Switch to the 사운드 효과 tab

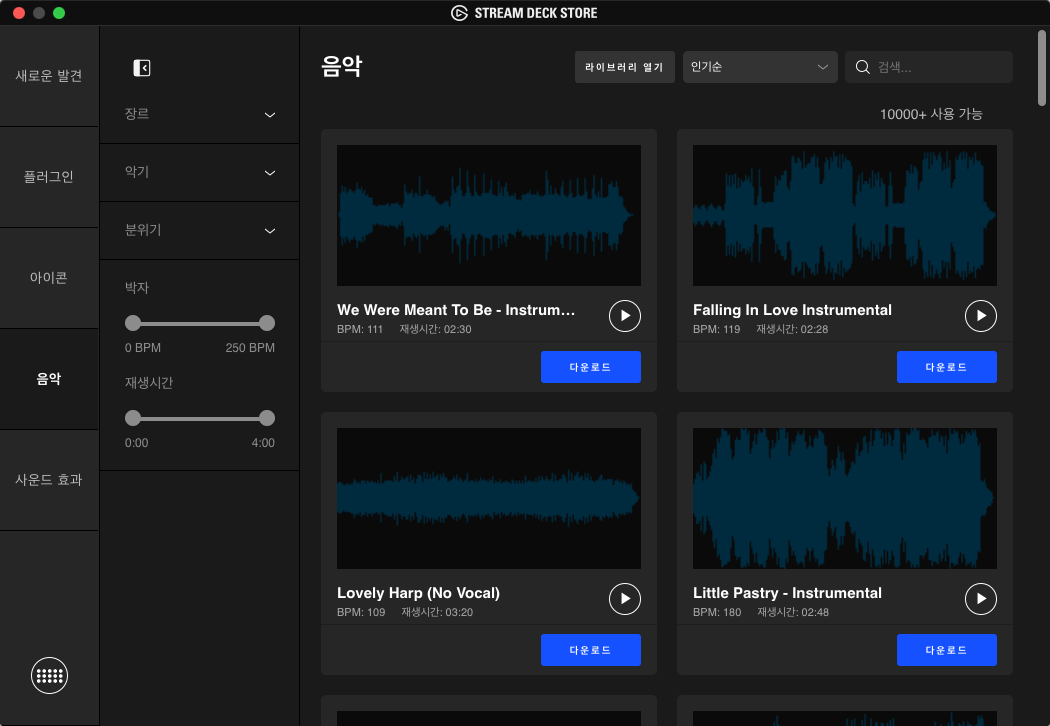point(49,480)
